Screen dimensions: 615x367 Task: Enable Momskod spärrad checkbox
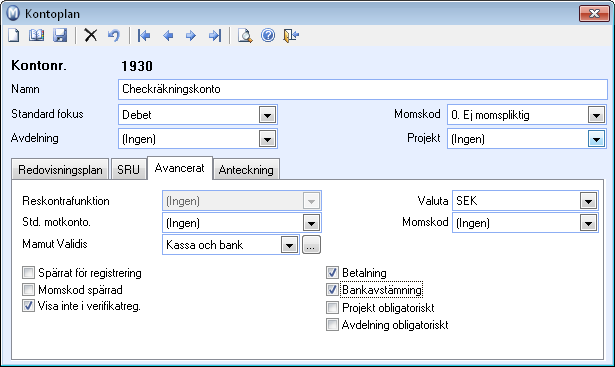[x=28, y=290]
